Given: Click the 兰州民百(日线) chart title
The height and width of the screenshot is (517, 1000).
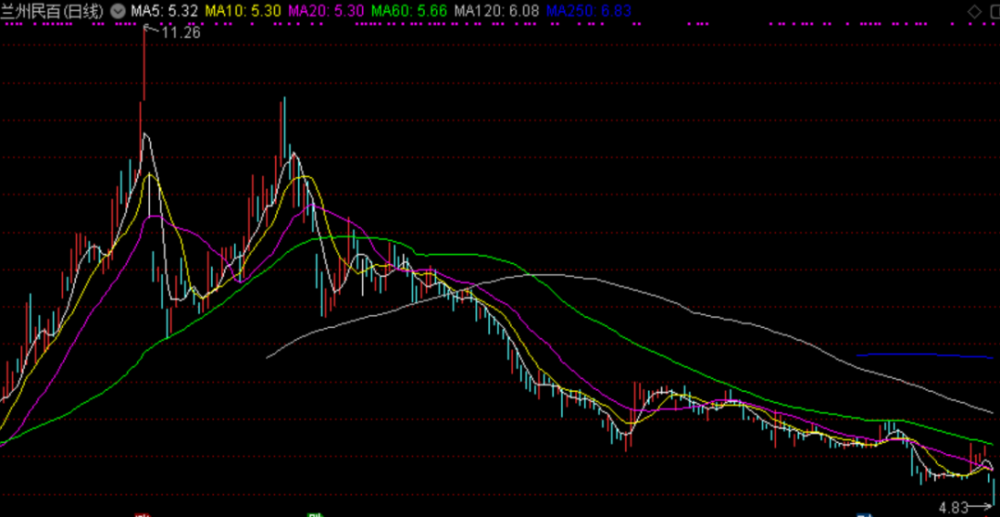Looking at the screenshot, I should 52,11.
